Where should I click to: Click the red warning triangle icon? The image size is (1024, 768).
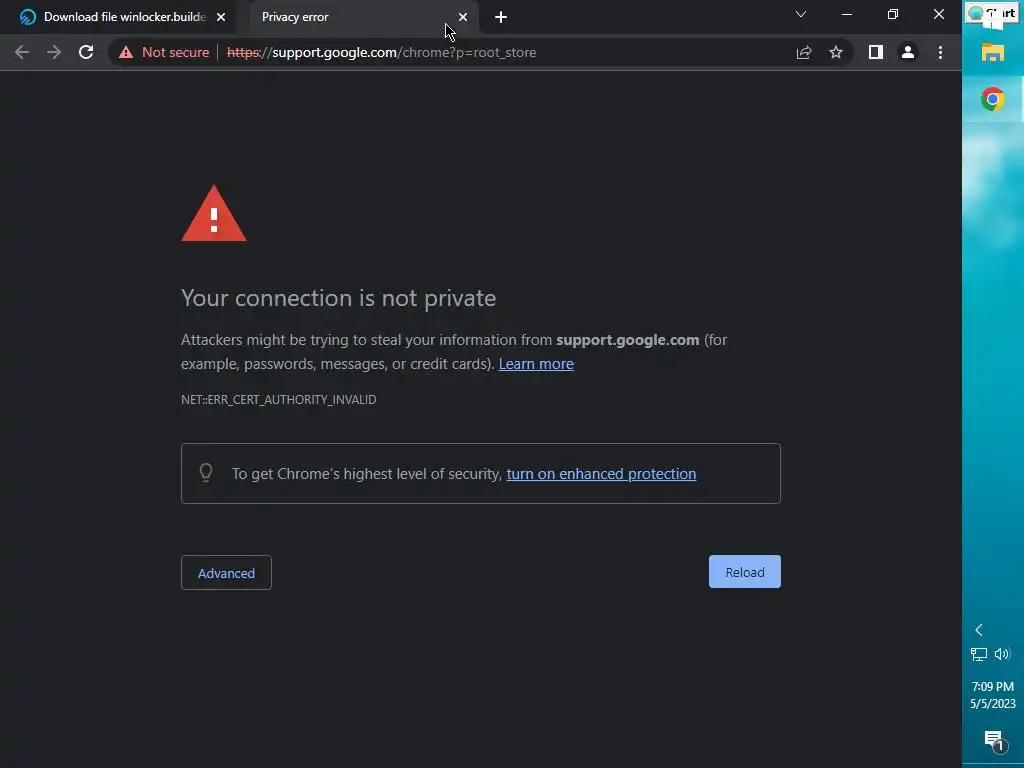pyautogui.click(x=214, y=214)
